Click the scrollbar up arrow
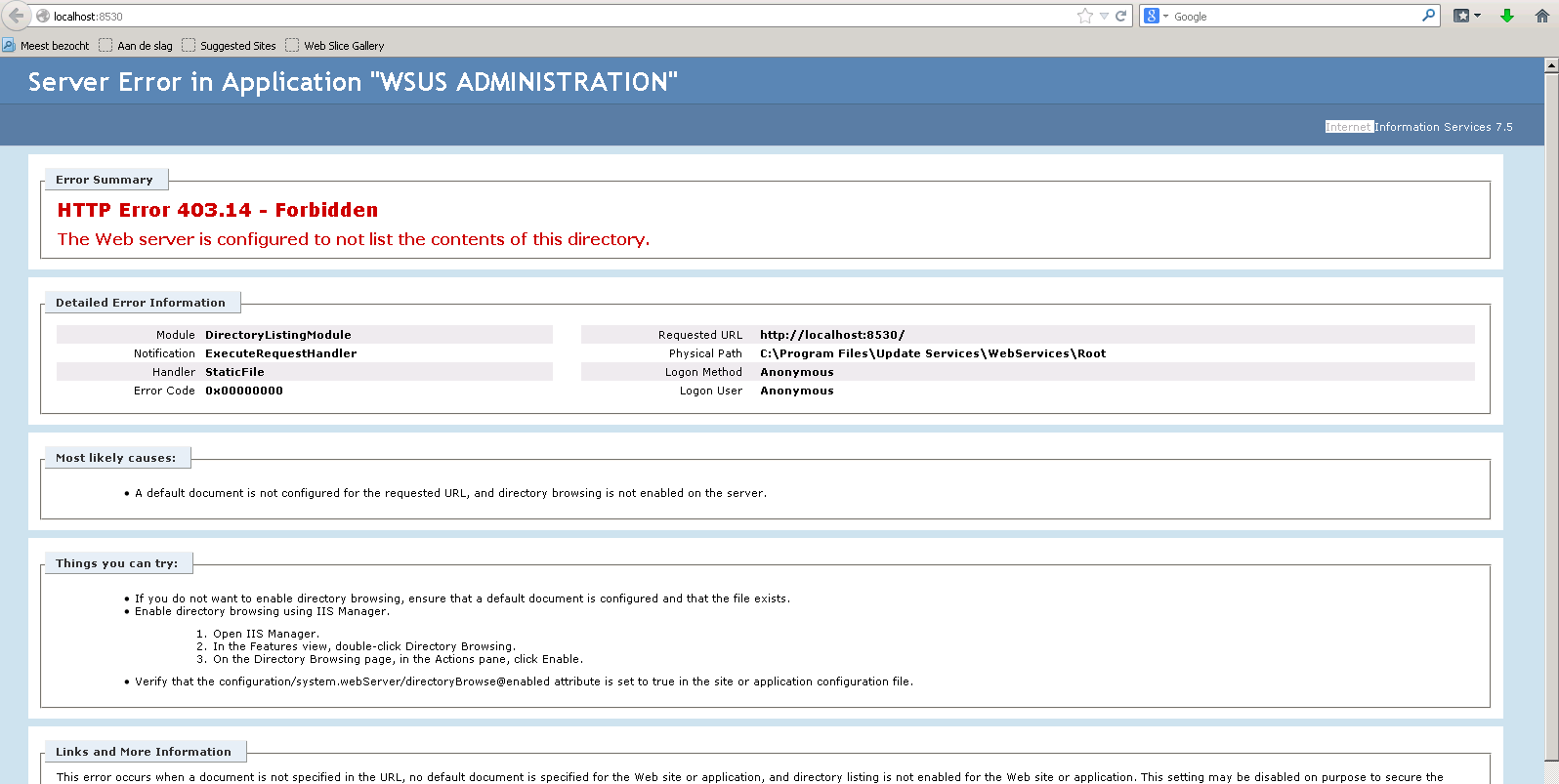 tap(1551, 65)
